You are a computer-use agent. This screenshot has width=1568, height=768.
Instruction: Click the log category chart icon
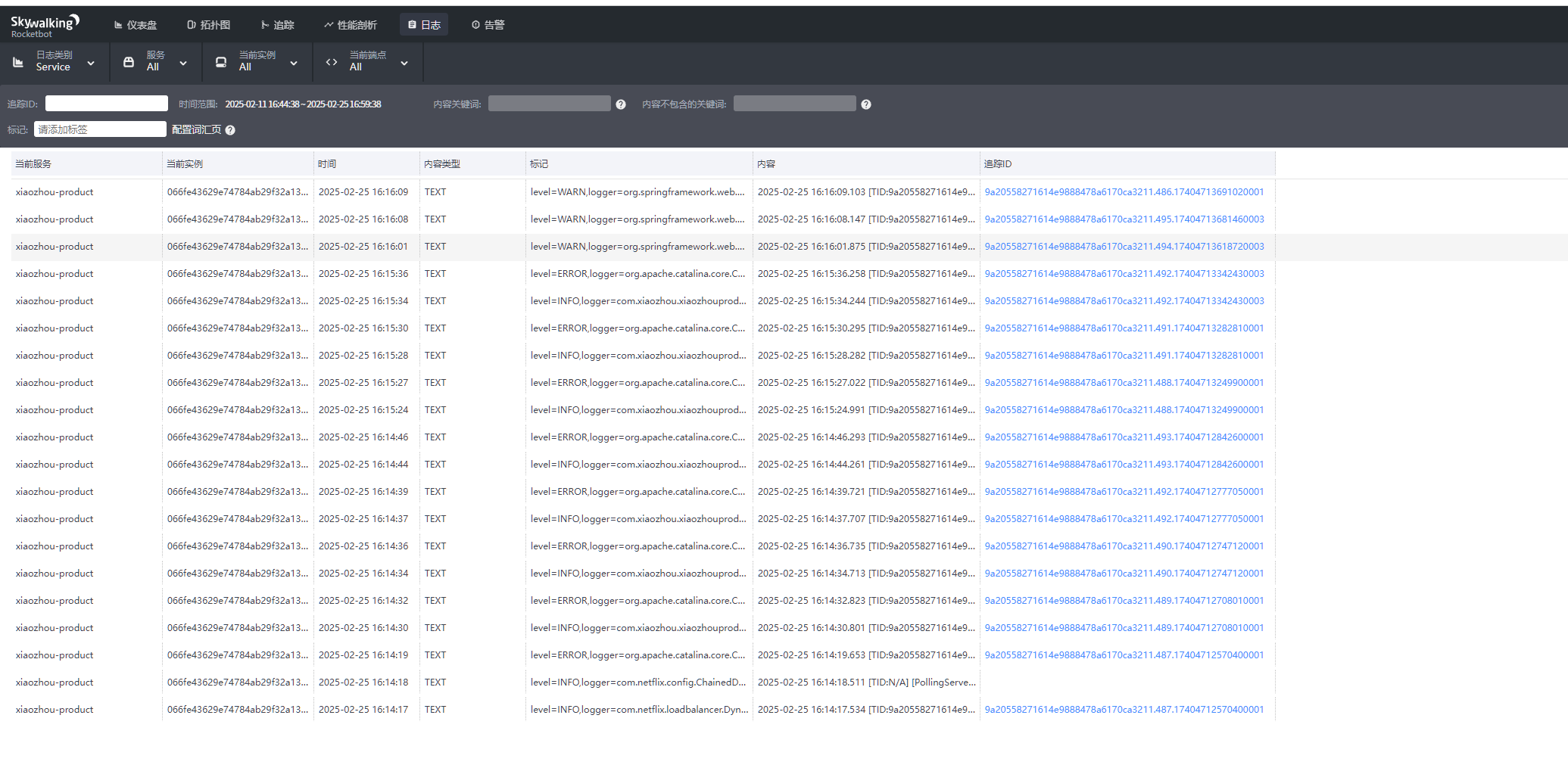[18, 62]
